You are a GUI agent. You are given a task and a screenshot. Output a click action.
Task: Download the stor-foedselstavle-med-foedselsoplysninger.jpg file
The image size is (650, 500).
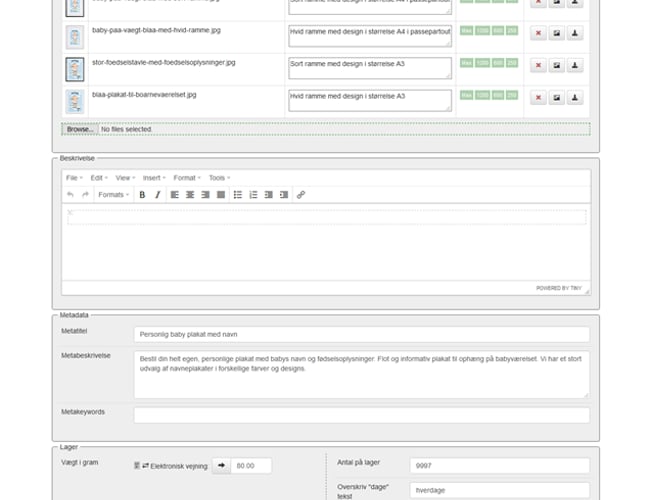[576, 65]
